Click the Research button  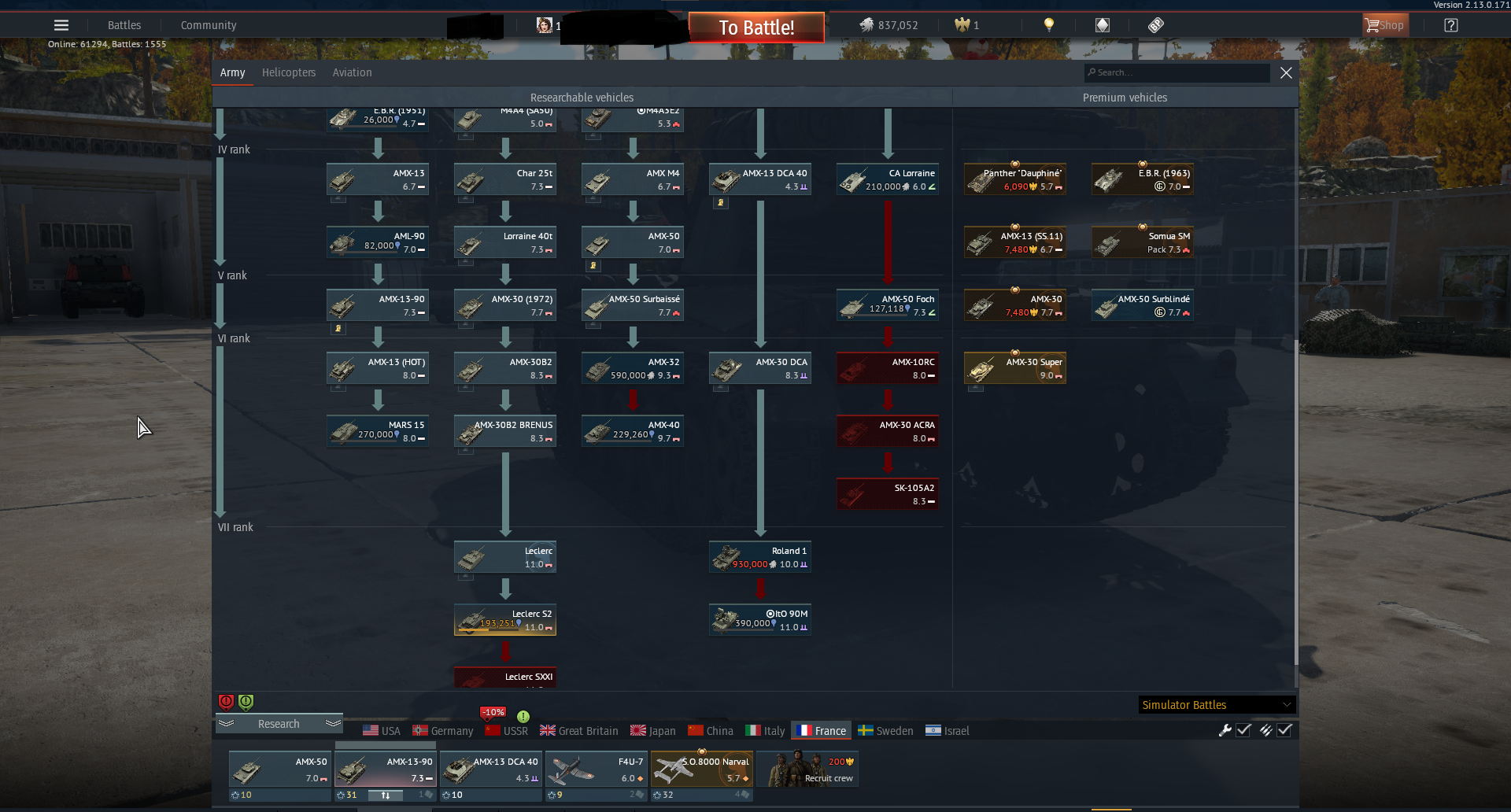point(279,724)
